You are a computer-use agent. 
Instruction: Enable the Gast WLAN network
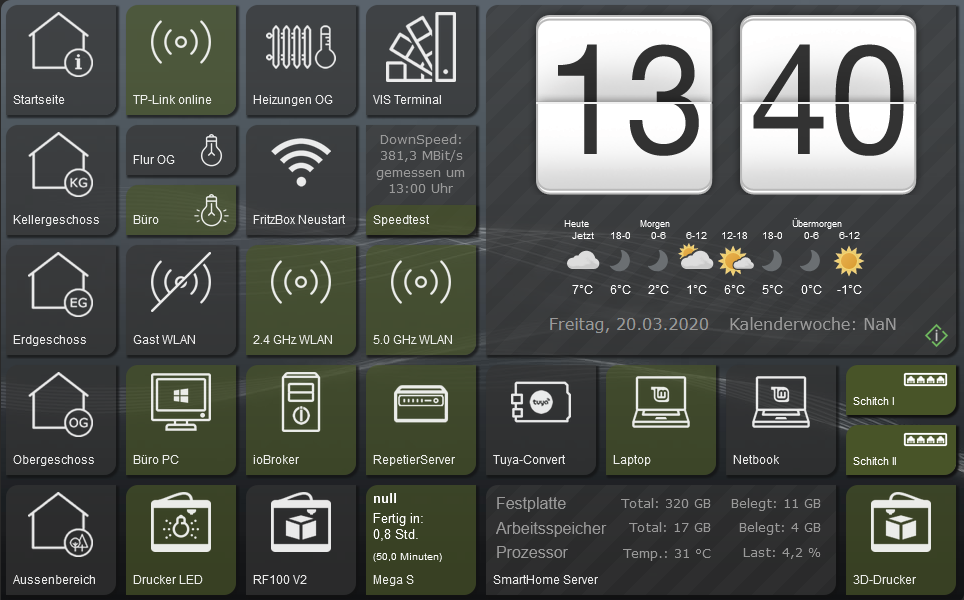tap(181, 283)
